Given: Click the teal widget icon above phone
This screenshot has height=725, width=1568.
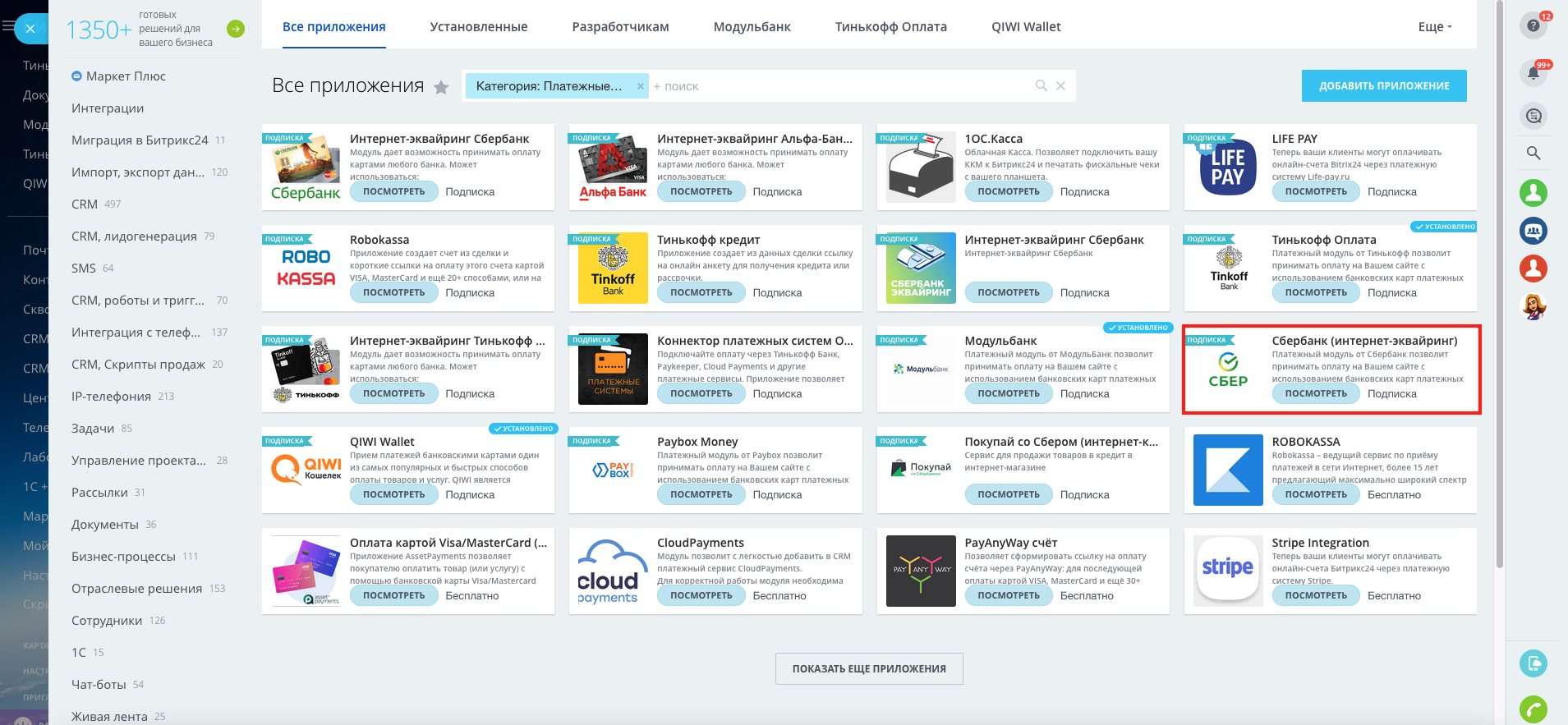Looking at the screenshot, I should pyautogui.click(x=1534, y=663).
